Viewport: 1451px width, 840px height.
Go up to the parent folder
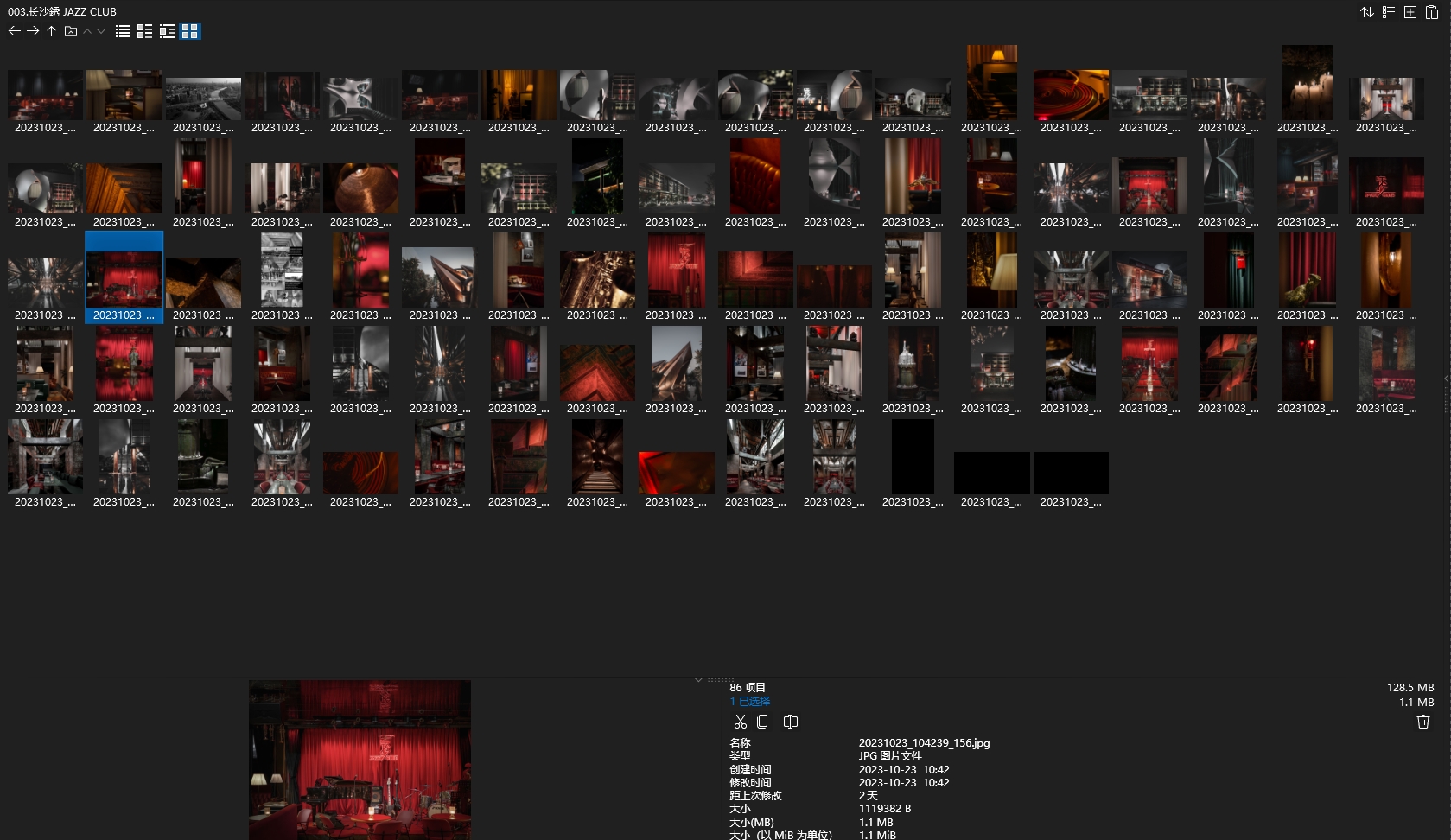click(x=52, y=31)
